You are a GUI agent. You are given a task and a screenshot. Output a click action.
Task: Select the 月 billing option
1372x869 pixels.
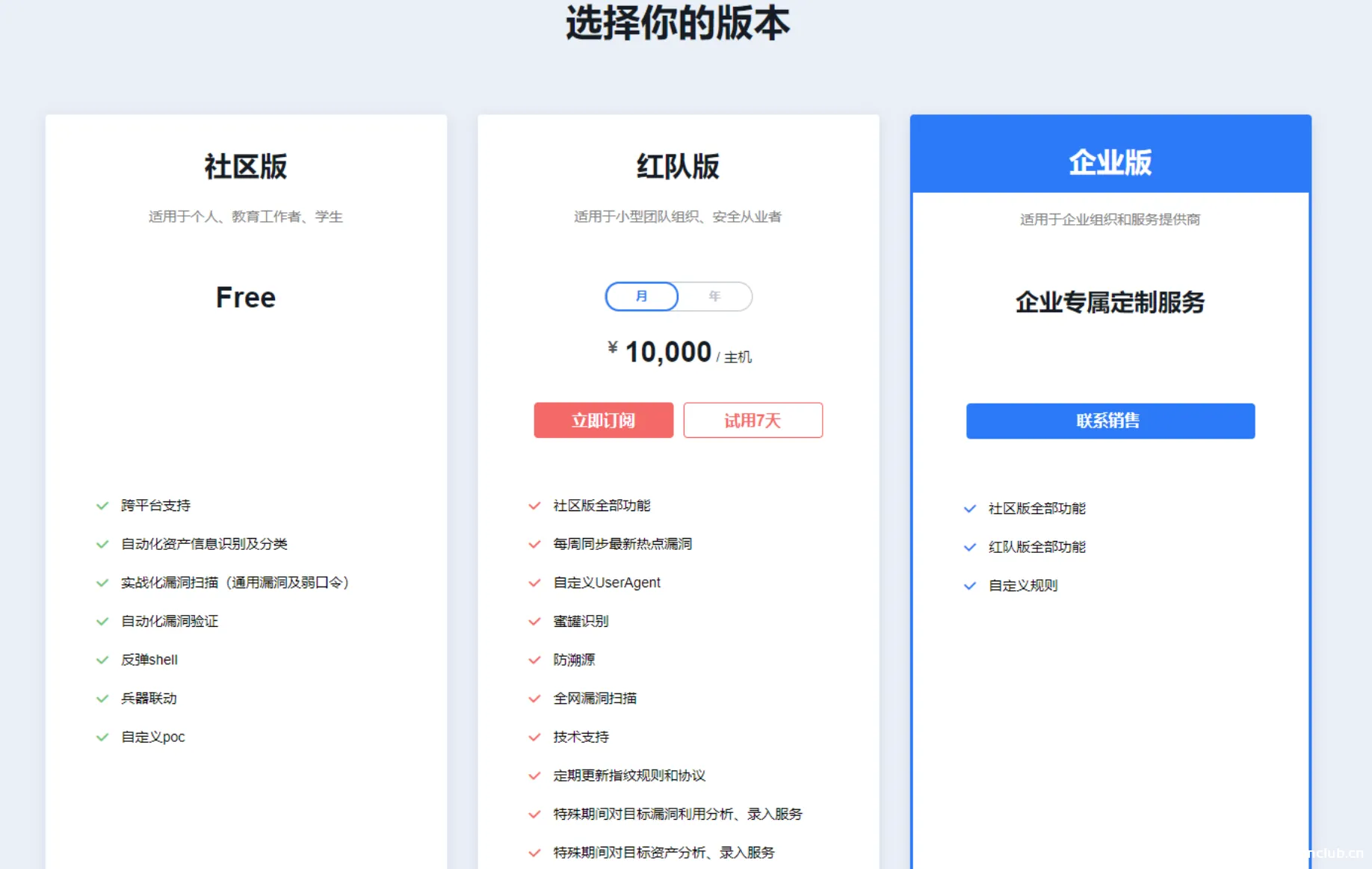[x=640, y=296]
